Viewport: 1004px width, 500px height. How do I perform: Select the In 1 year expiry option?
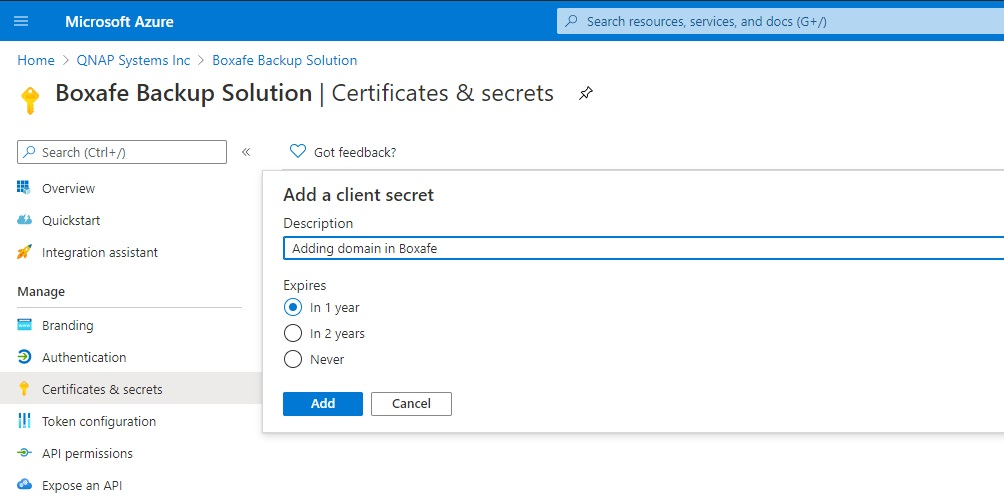point(293,307)
